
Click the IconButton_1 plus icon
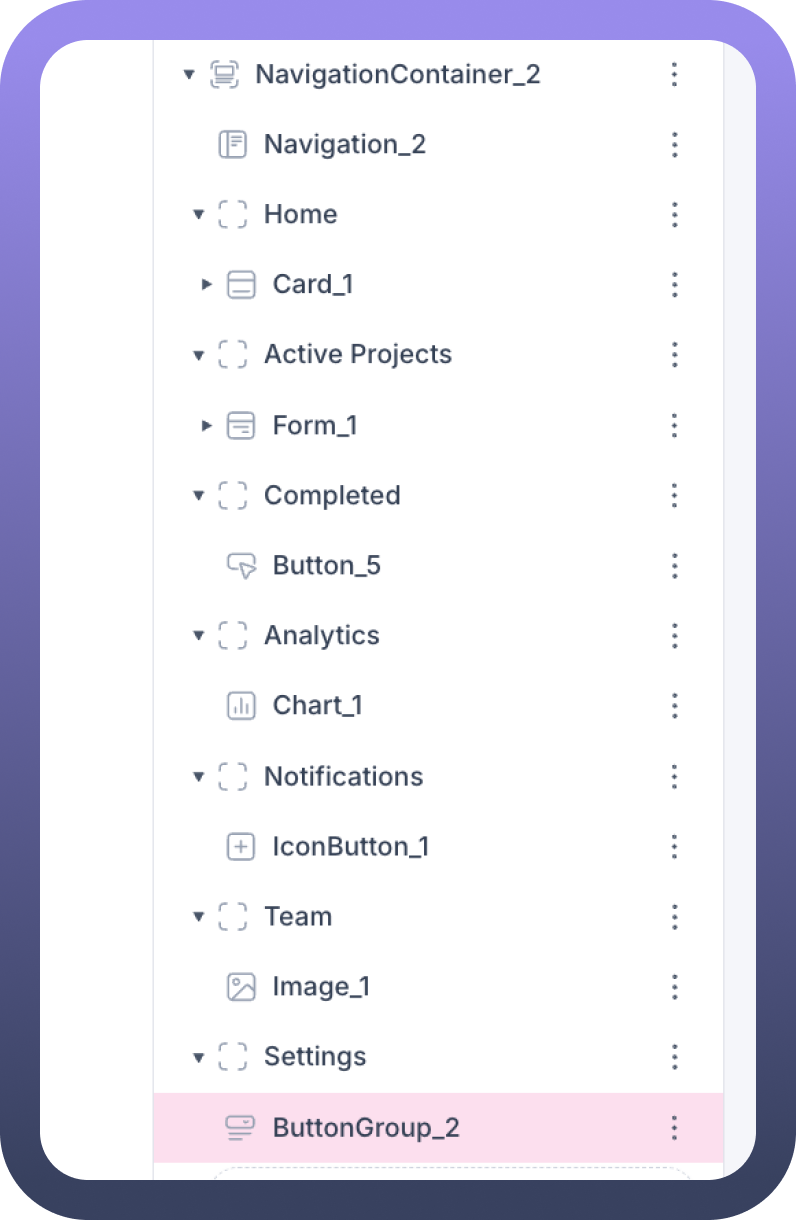pos(241,847)
